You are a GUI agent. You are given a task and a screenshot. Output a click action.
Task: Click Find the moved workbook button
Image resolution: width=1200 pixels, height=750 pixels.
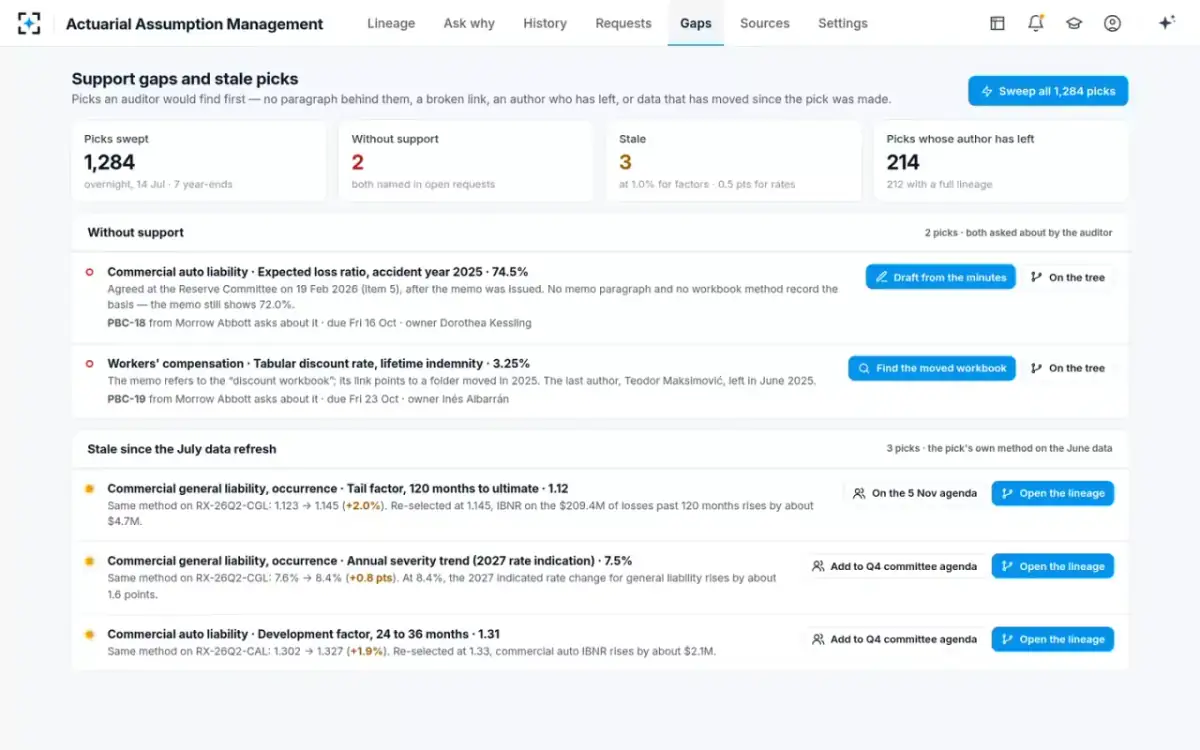click(x=932, y=368)
